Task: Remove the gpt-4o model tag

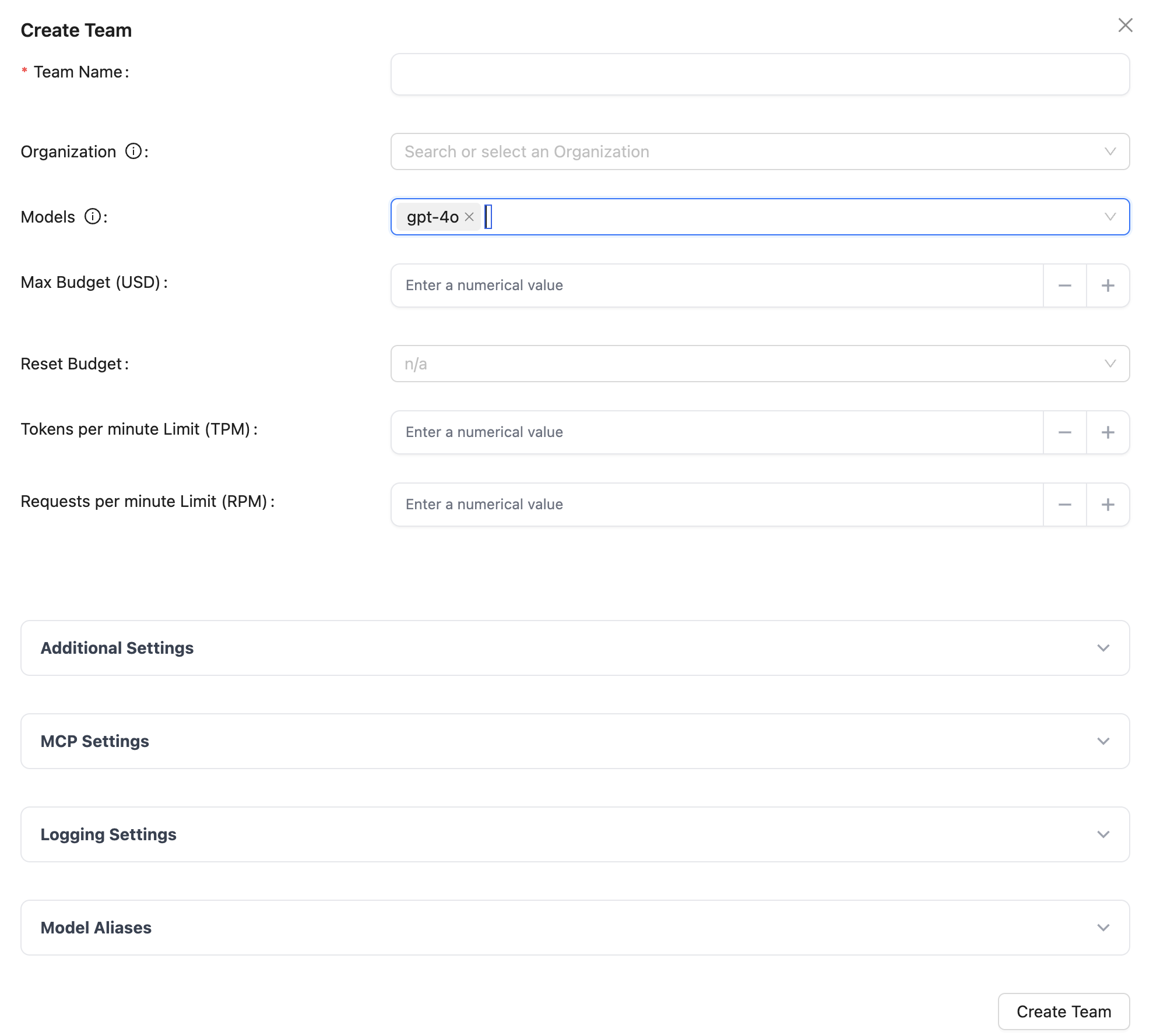Action: point(469,217)
